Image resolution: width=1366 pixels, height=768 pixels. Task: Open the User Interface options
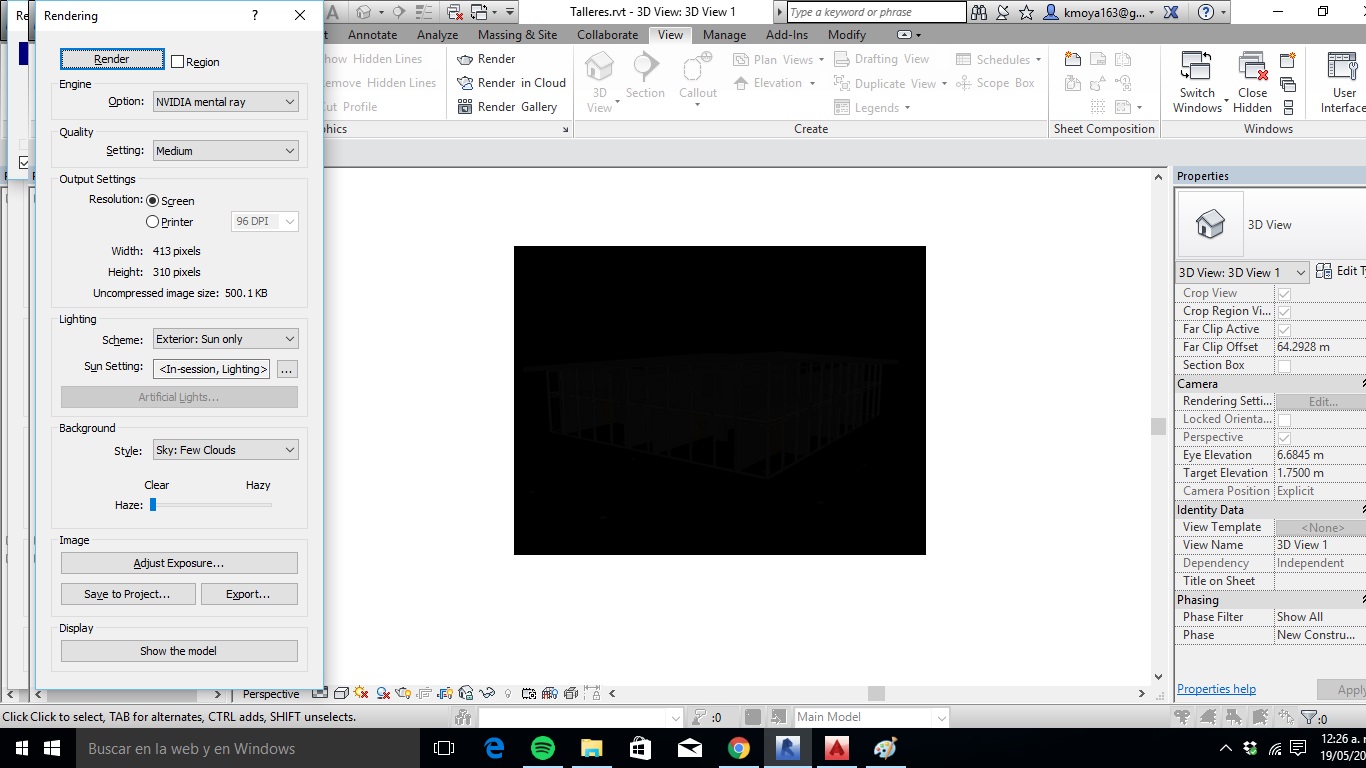[x=1342, y=70]
